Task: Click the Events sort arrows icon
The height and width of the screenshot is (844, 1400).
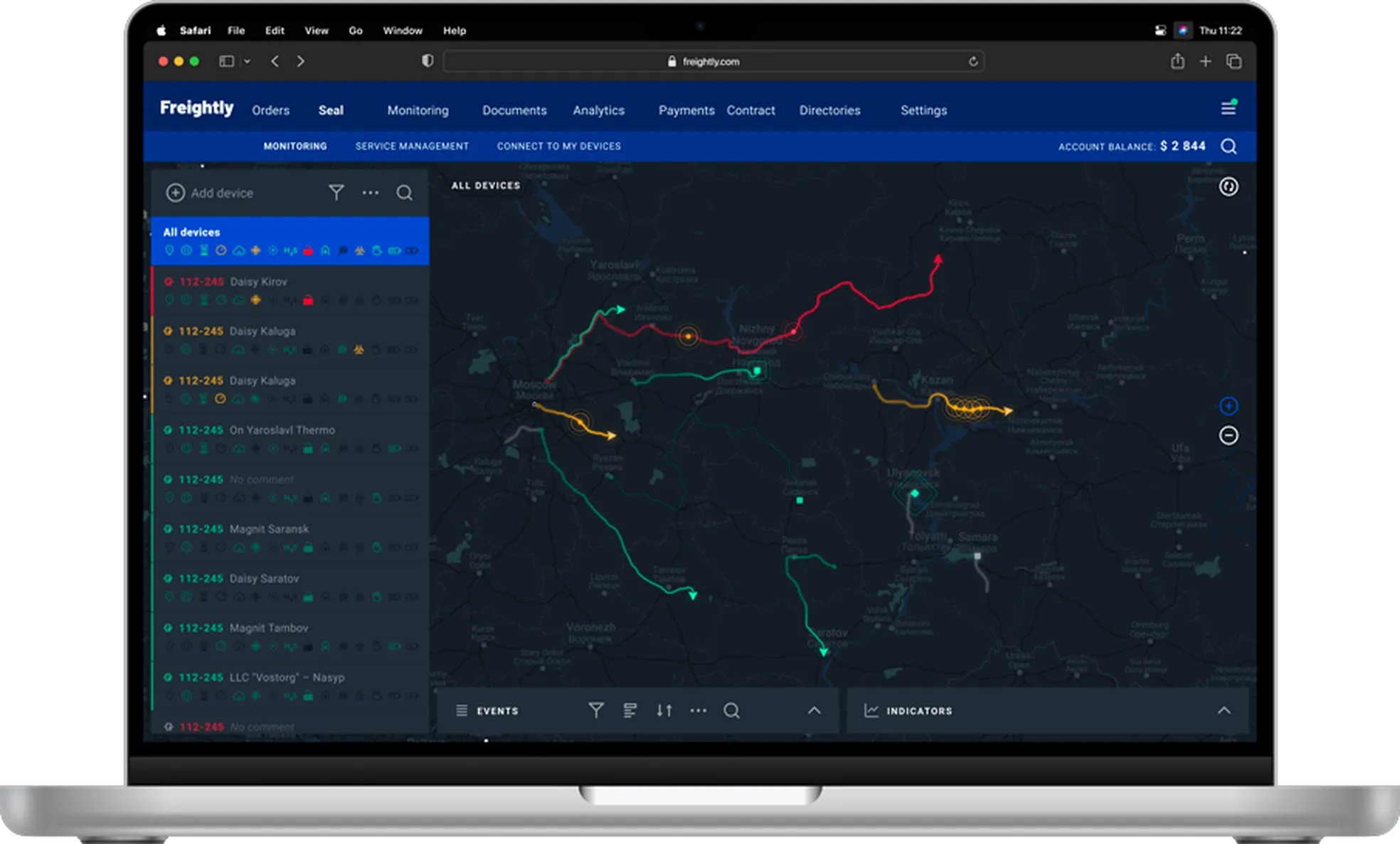Action: pos(664,710)
